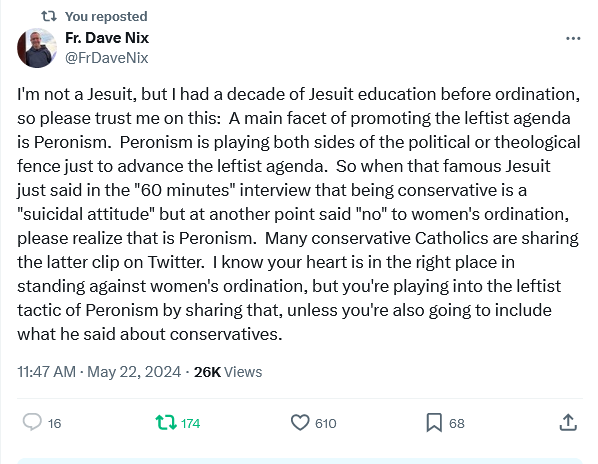
Task: Open the three-dot more options menu
Action: (573, 39)
